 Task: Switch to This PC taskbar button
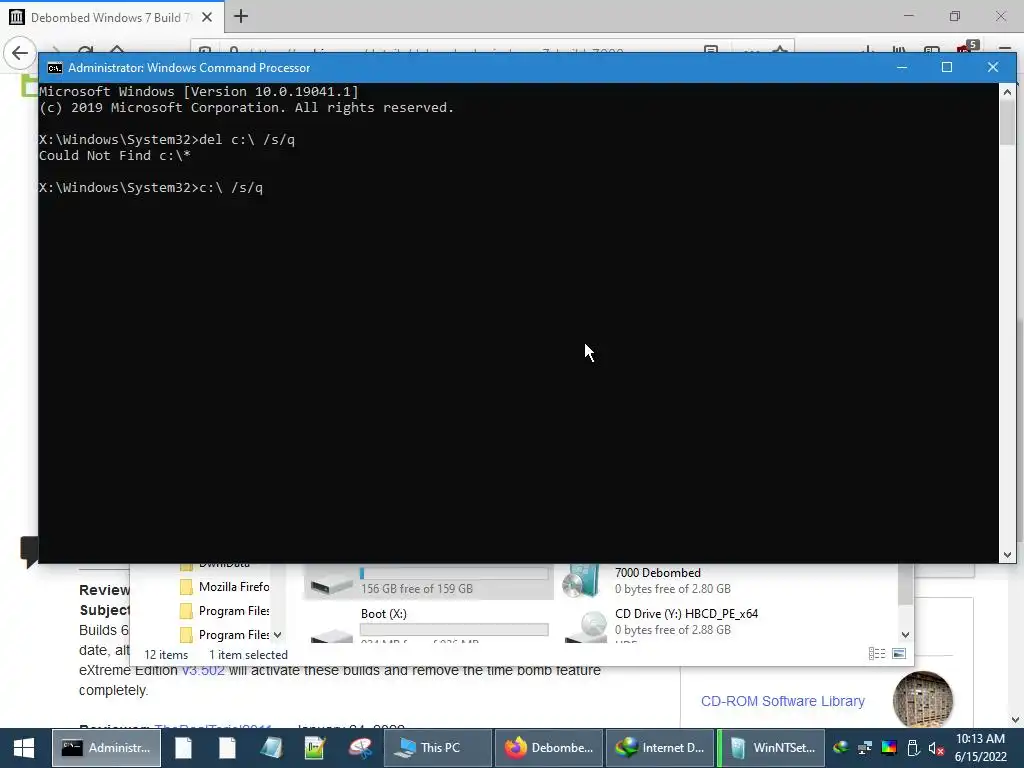tap(437, 748)
